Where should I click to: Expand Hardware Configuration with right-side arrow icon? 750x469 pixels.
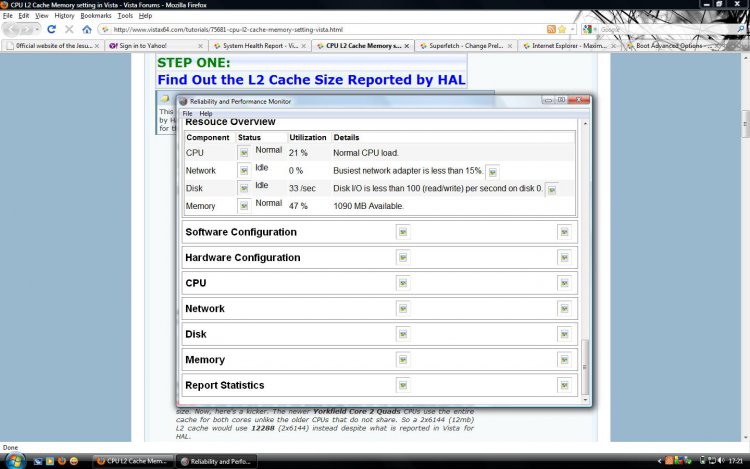pos(564,258)
